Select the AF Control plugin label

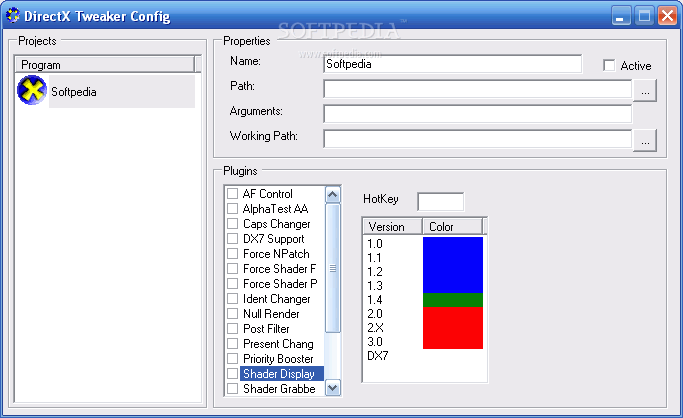pyautogui.click(x=267, y=193)
